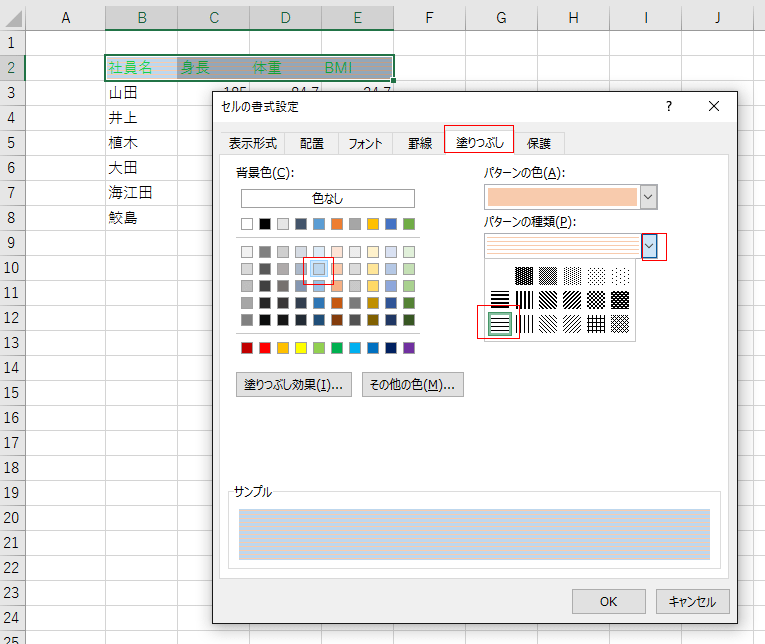Image resolution: width=765 pixels, height=644 pixels.
Task: Select the thin vertical stripe pattern
Action: (x=524, y=323)
